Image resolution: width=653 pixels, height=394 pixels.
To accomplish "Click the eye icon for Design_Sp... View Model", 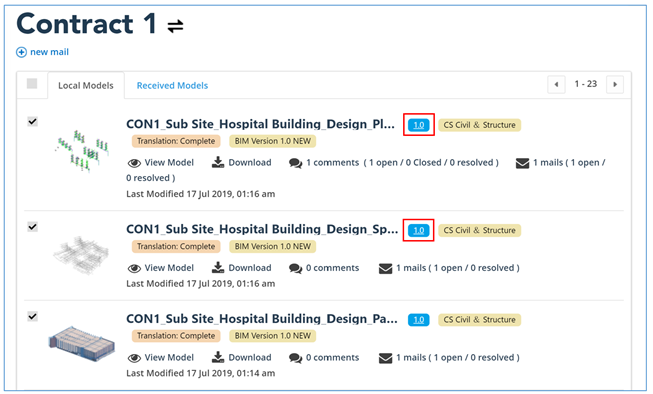I will coord(134,269).
